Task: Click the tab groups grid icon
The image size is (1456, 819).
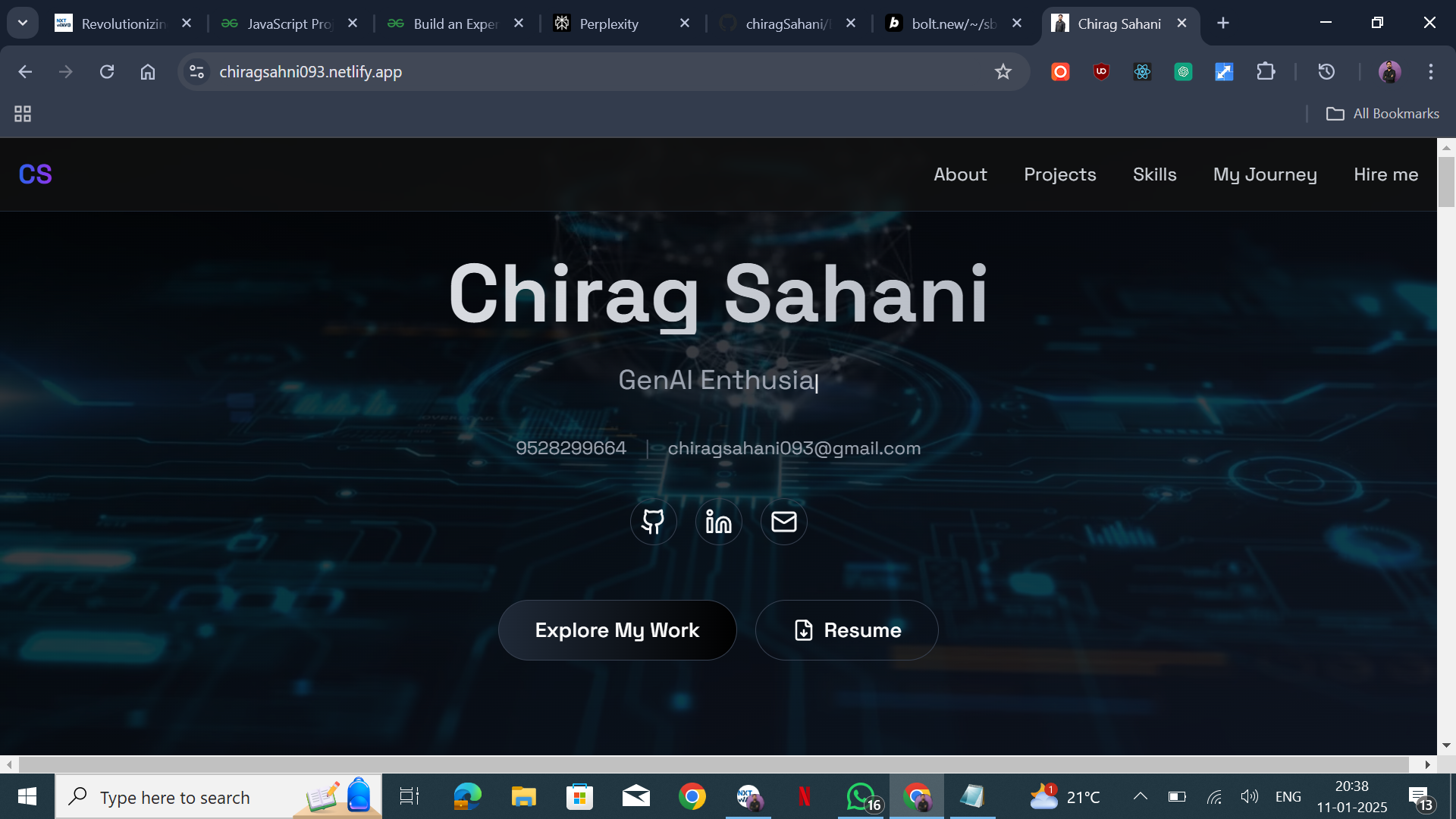Action: pos(22,113)
